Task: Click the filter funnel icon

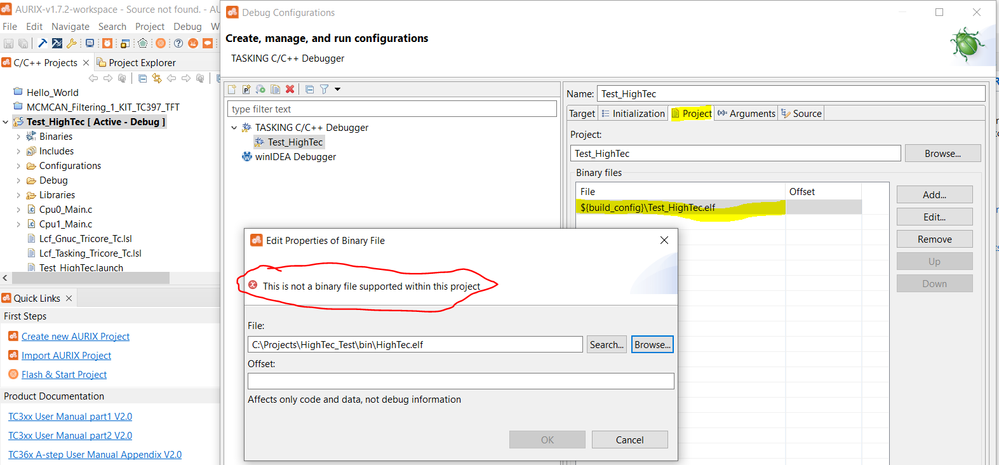Action: (324, 89)
